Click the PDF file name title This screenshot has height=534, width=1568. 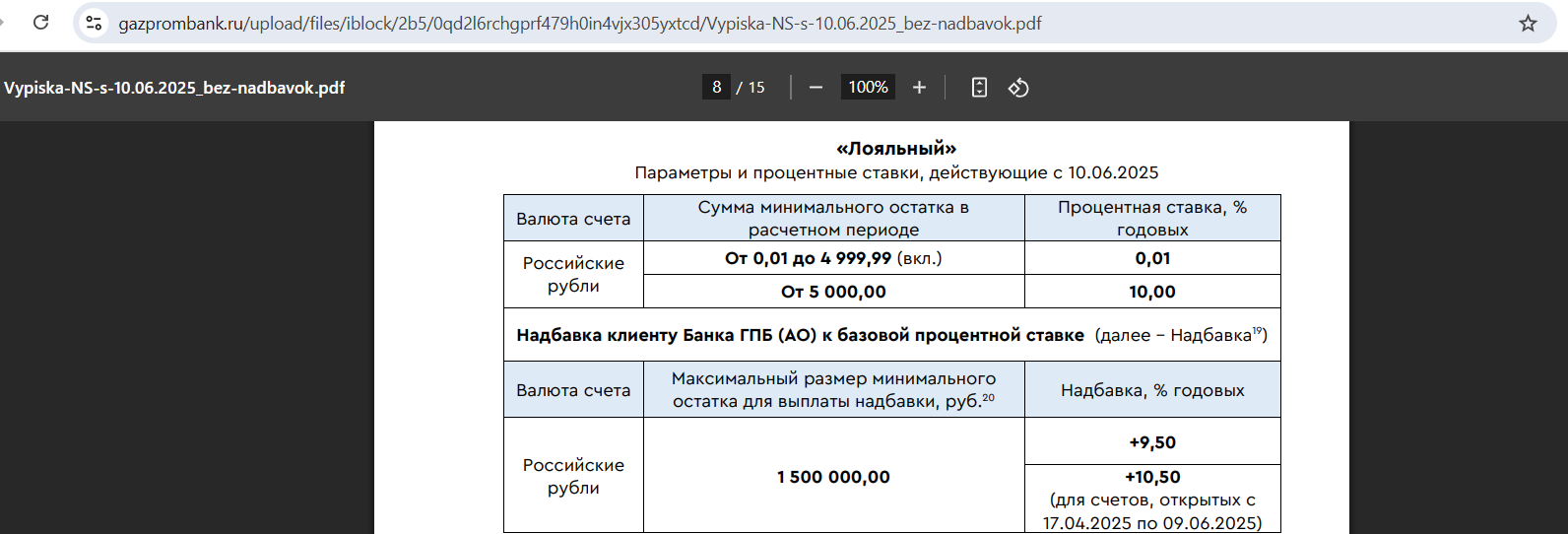tap(174, 88)
